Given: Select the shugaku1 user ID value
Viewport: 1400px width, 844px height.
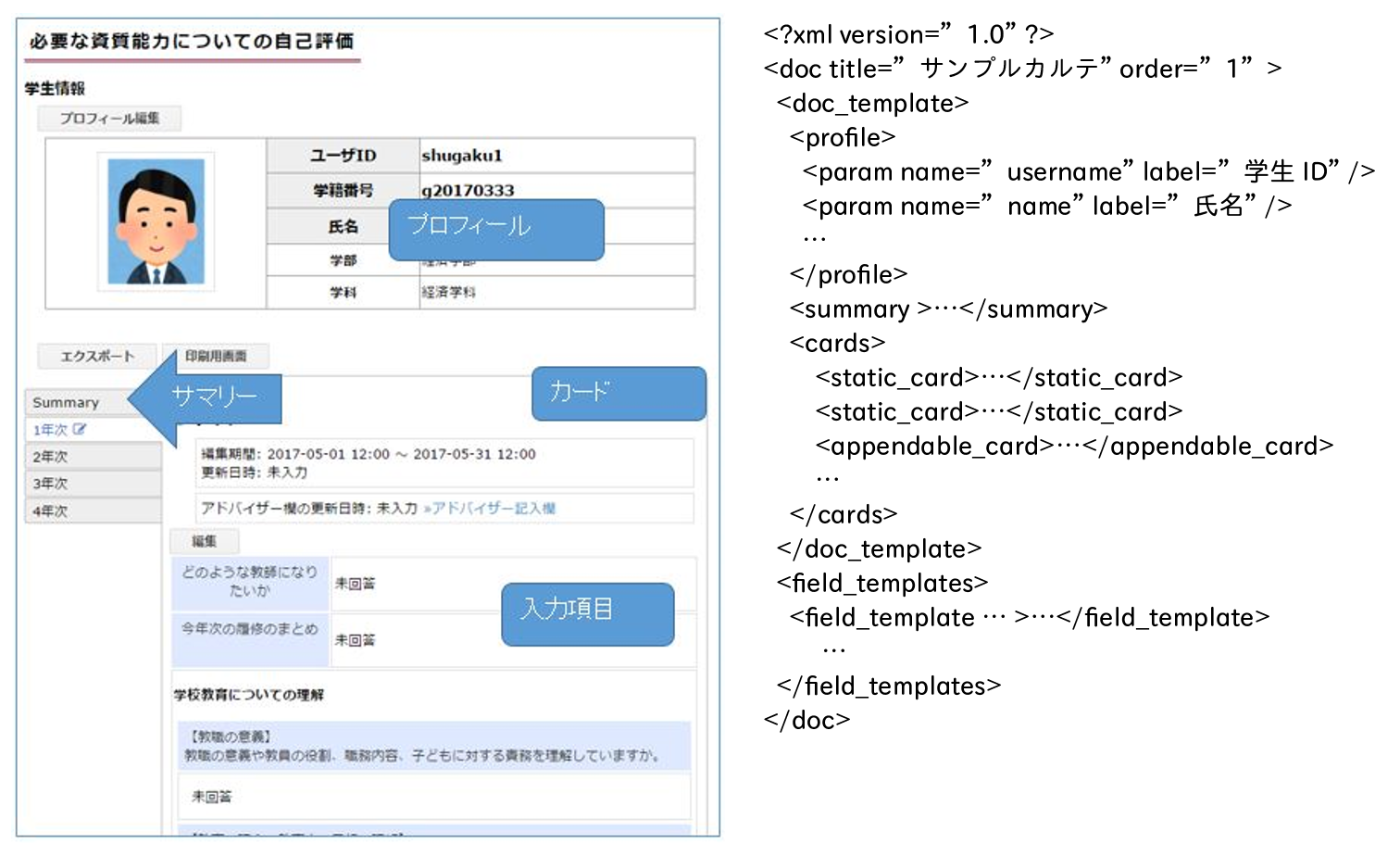Looking at the screenshot, I should 462,155.
